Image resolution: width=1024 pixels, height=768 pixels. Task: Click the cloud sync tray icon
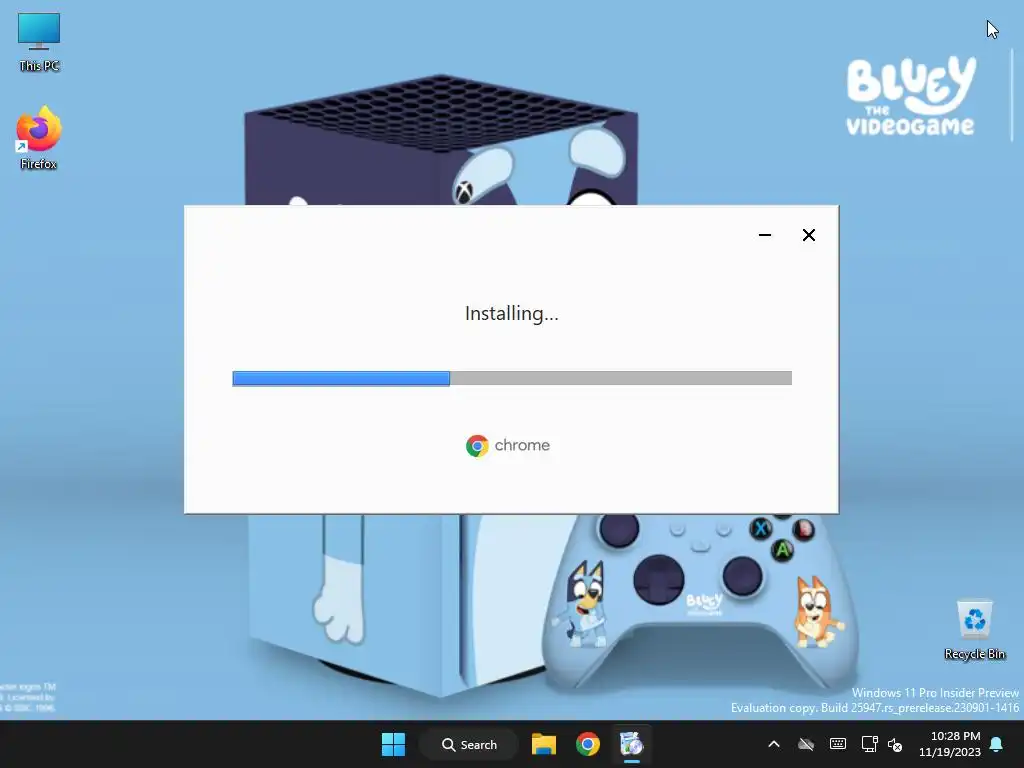point(806,744)
